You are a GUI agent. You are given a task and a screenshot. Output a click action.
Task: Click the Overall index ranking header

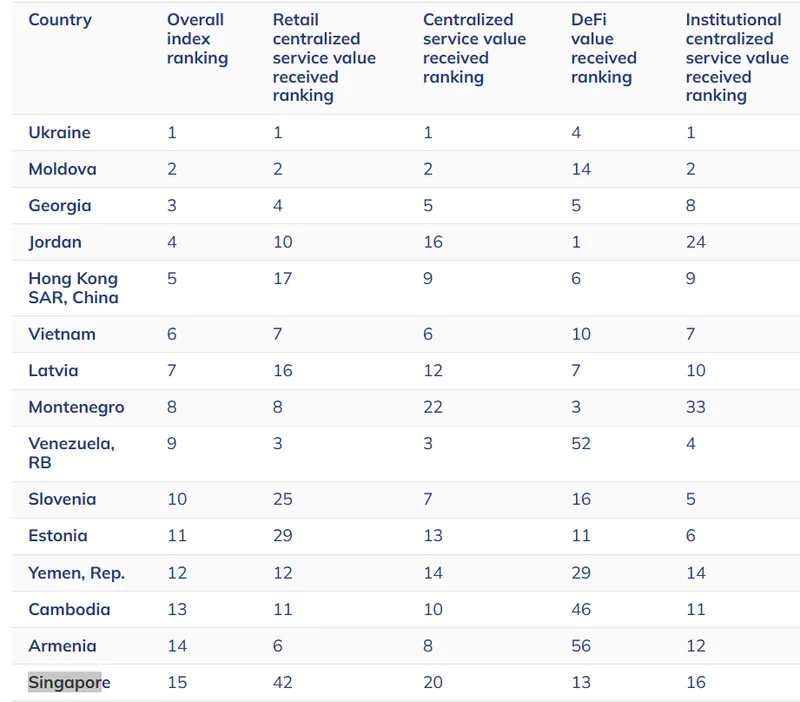pos(197,39)
